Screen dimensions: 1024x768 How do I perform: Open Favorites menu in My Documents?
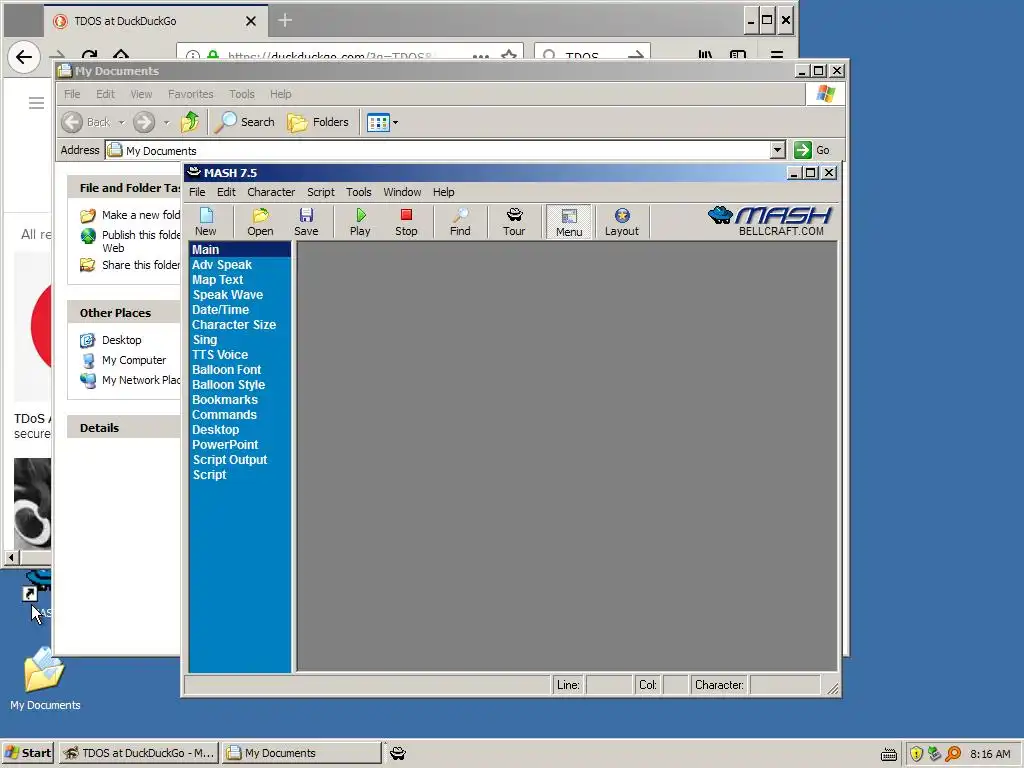pyautogui.click(x=191, y=94)
